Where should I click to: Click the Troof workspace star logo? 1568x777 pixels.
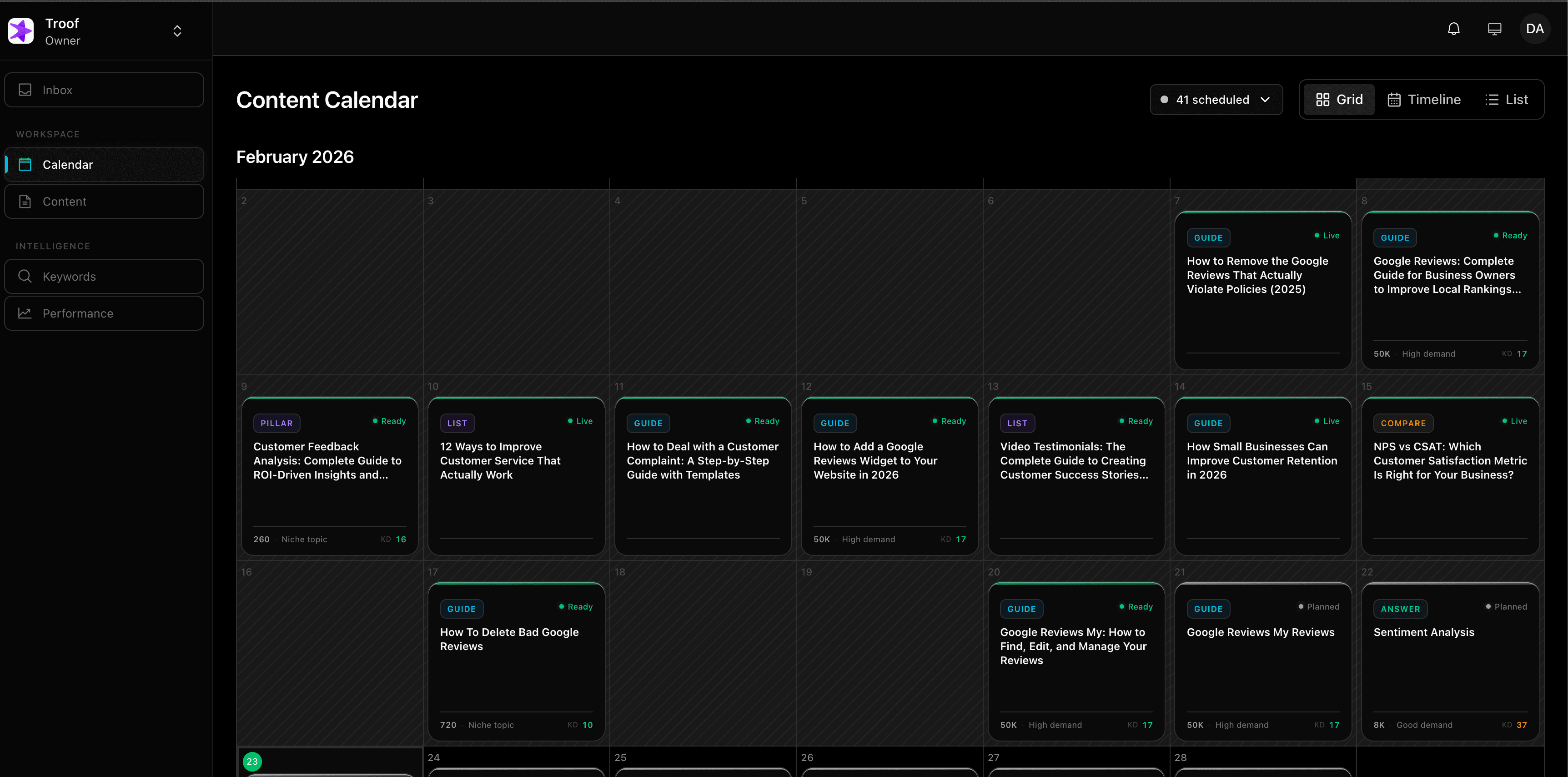click(x=21, y=30)
